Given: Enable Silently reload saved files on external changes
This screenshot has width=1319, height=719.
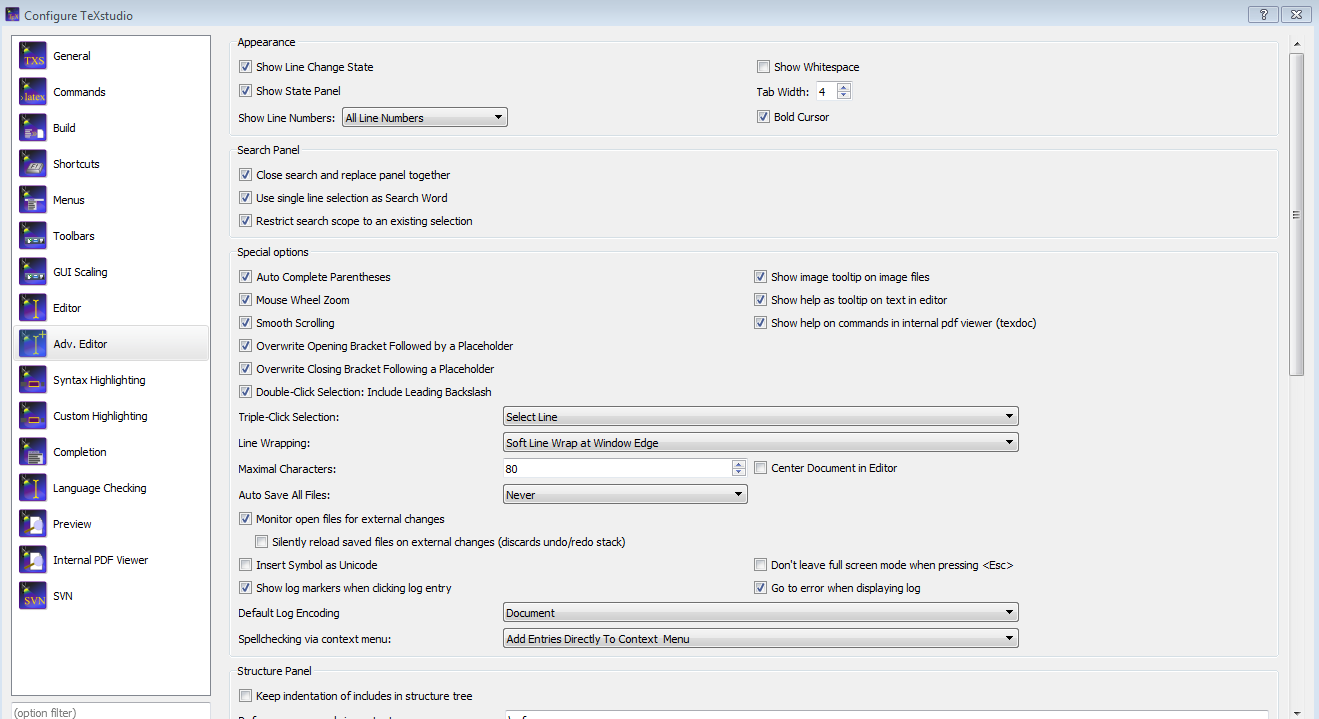Looking at the screenshot, I should pyautogui.click(x=262, y=542).
